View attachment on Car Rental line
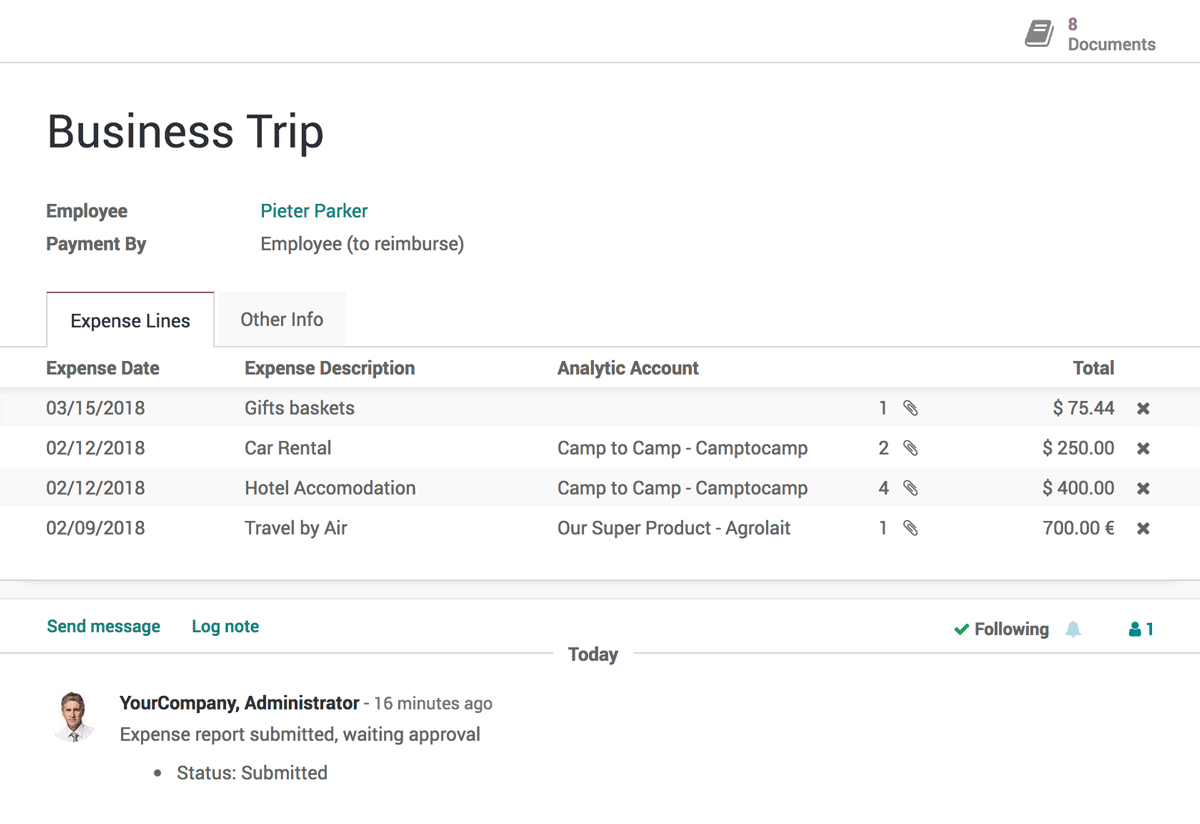 pos(911,448)
